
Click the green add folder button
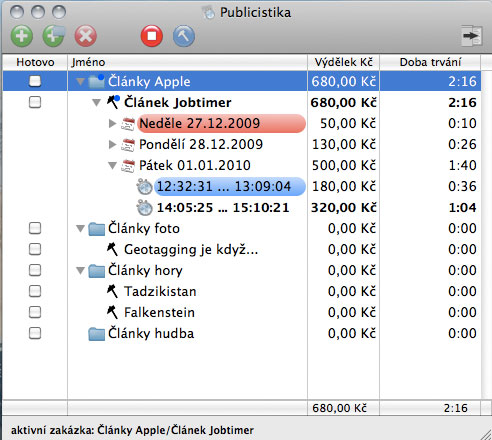(x=54, y=36)
